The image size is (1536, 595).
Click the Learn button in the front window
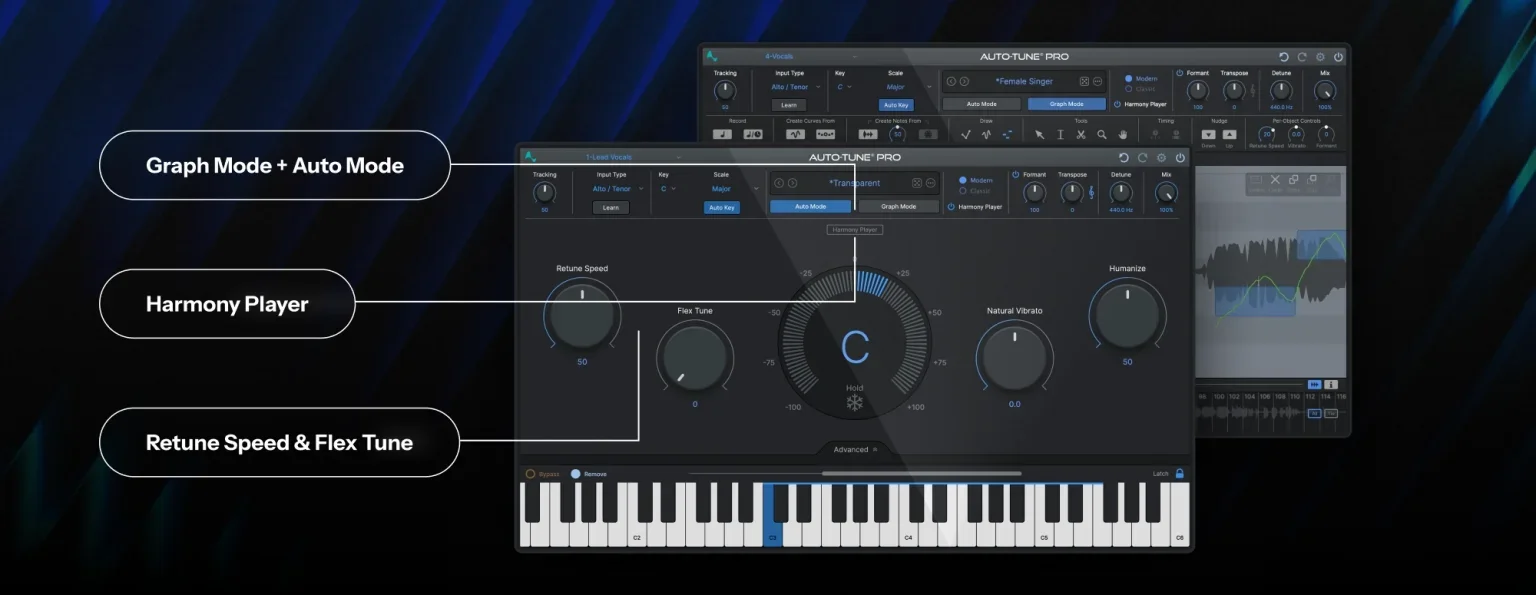click(611, 208)
